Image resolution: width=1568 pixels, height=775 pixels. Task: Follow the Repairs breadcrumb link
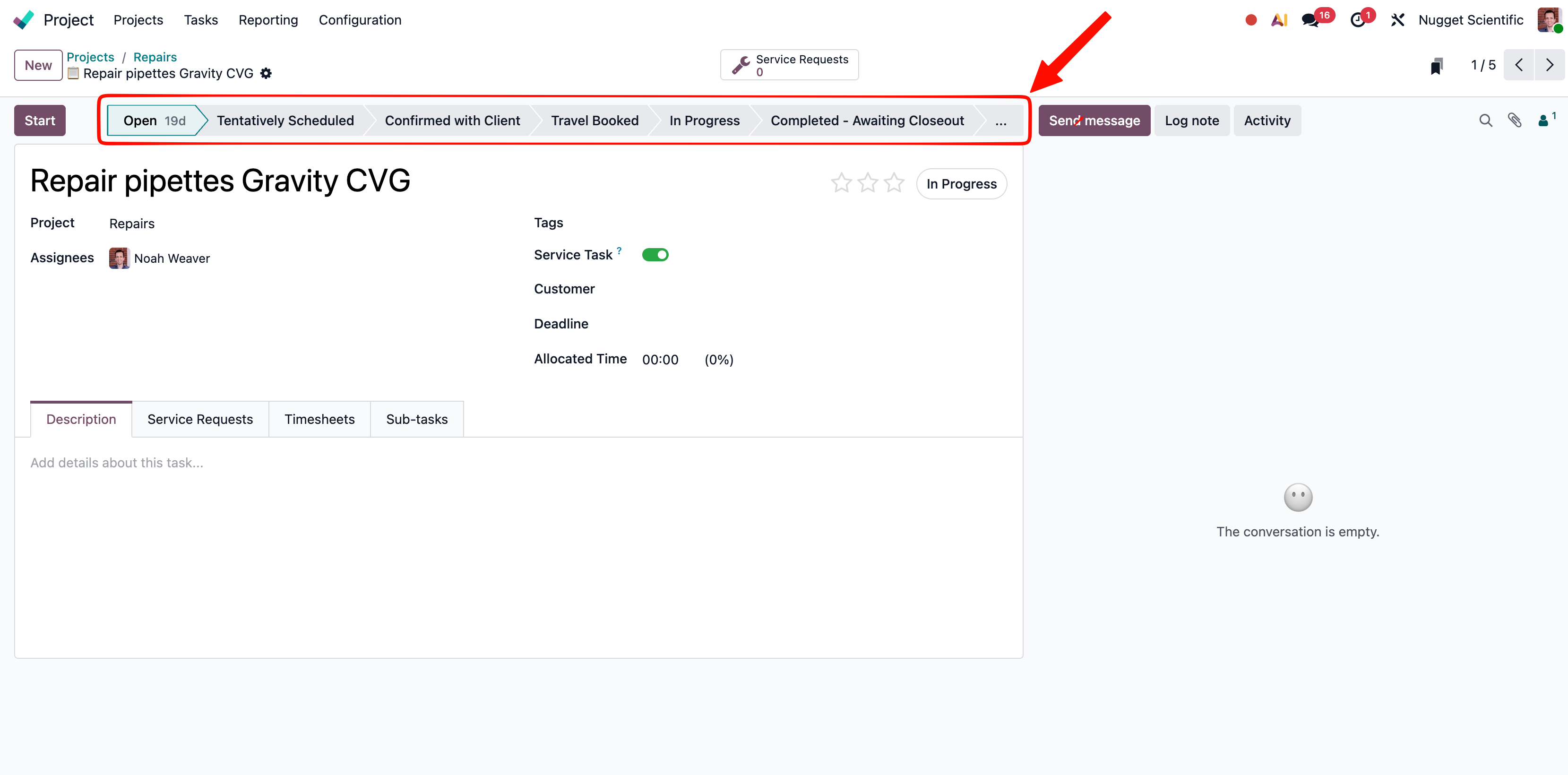coord(155,57)
